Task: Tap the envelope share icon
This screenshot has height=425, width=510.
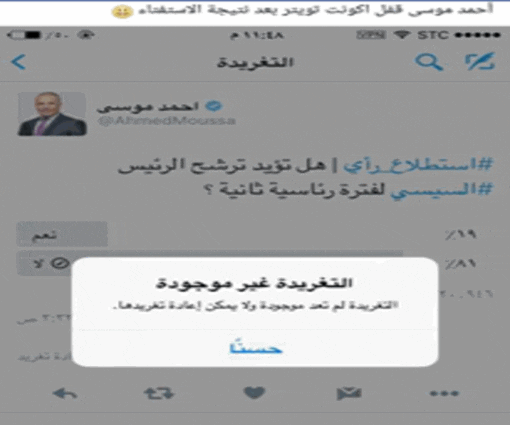Action: click(349, 393)
